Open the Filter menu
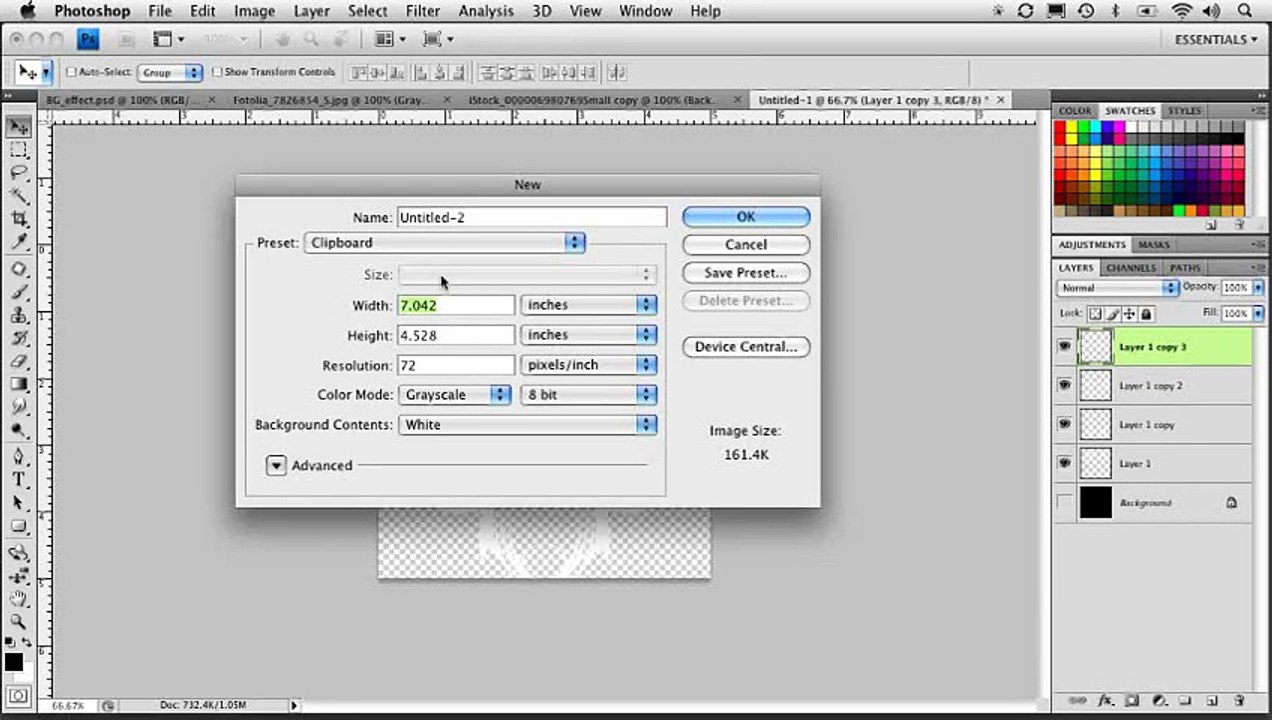1272x720 pixels. click(423, 11)
